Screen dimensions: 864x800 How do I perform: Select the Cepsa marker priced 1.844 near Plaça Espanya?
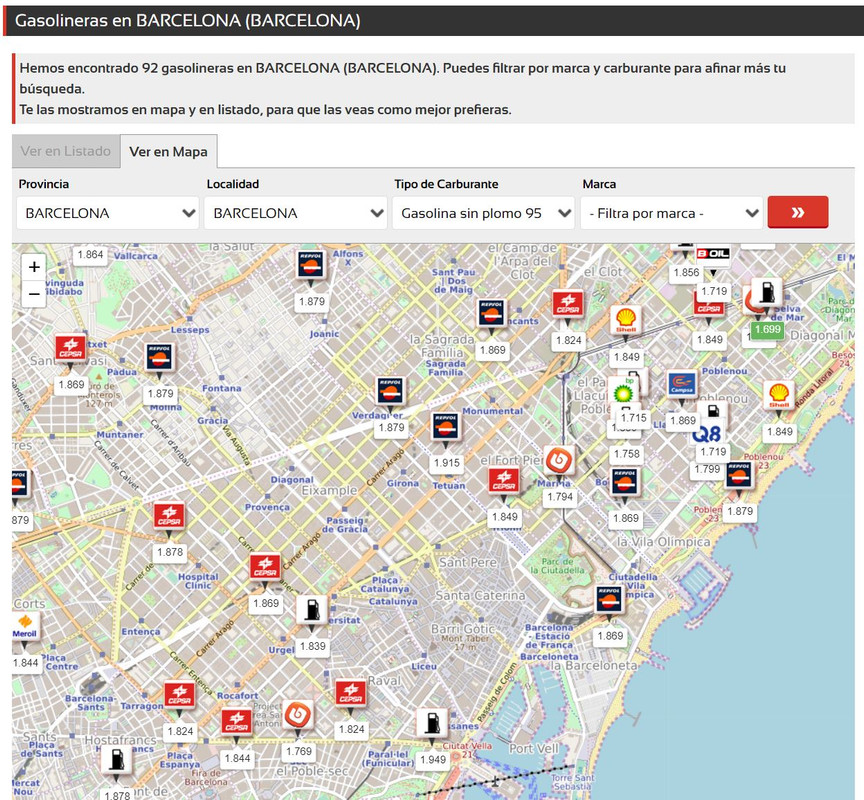[236, 722]
